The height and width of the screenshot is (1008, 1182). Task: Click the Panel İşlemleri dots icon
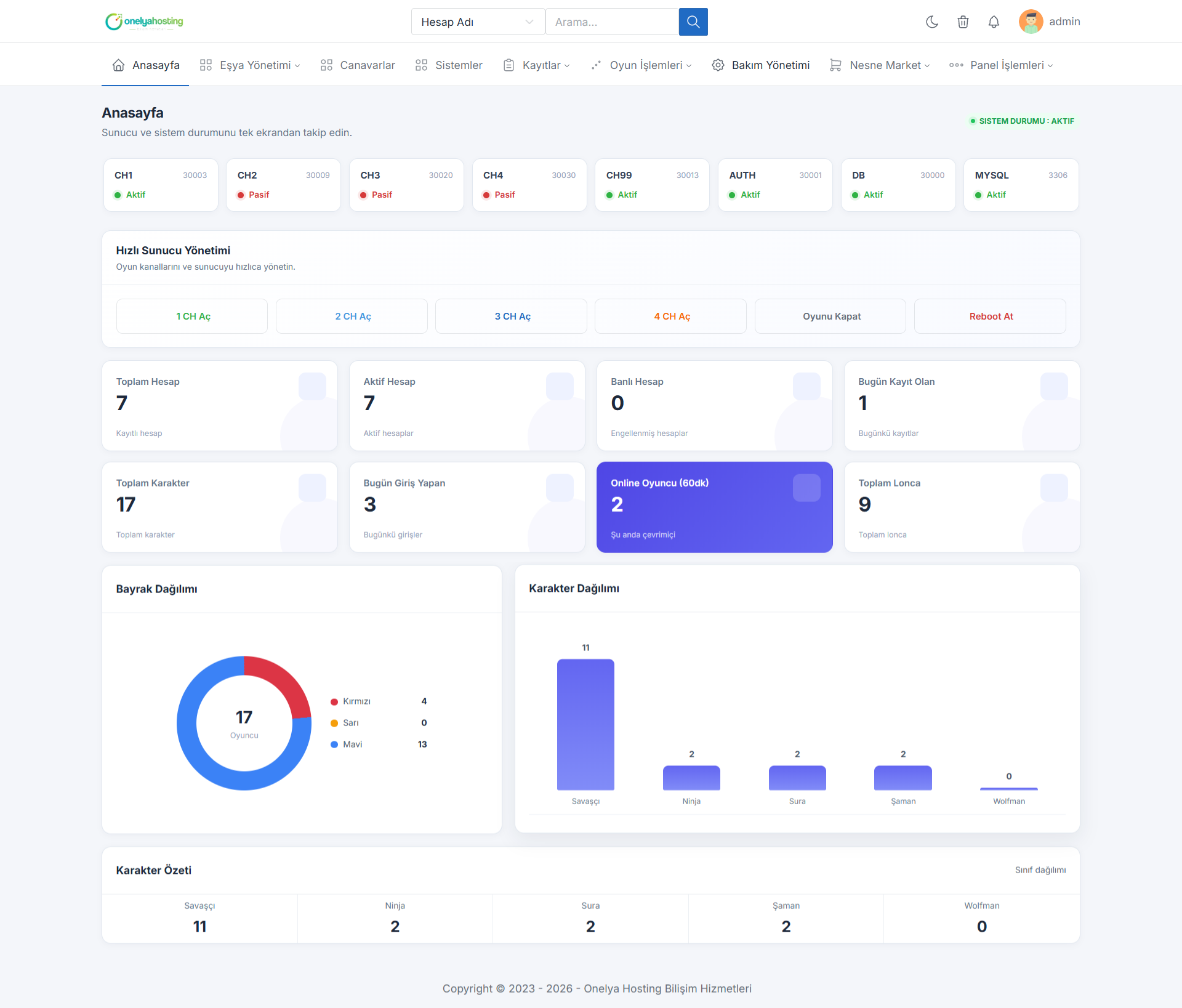point(956,65)
